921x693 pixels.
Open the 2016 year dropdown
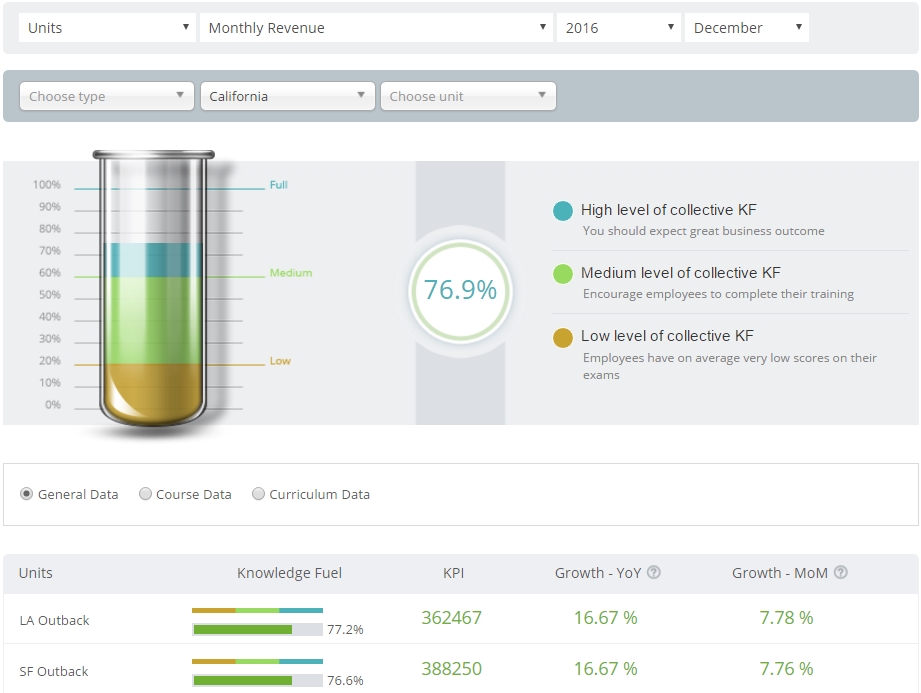pos(619,28)
